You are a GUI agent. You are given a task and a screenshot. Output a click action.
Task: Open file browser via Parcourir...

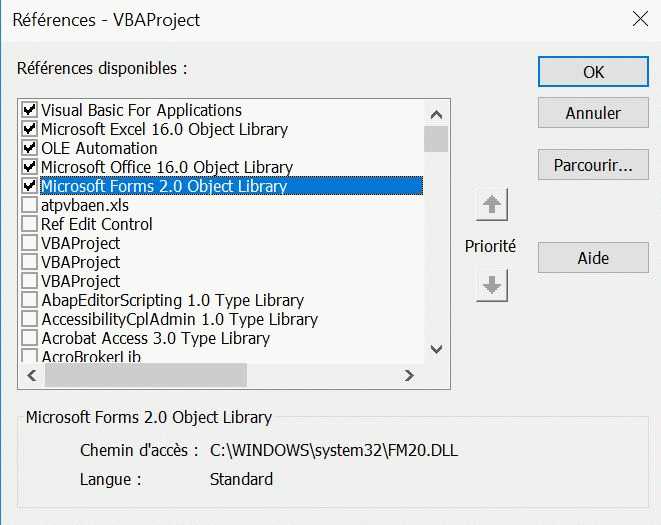pos(593,165)
